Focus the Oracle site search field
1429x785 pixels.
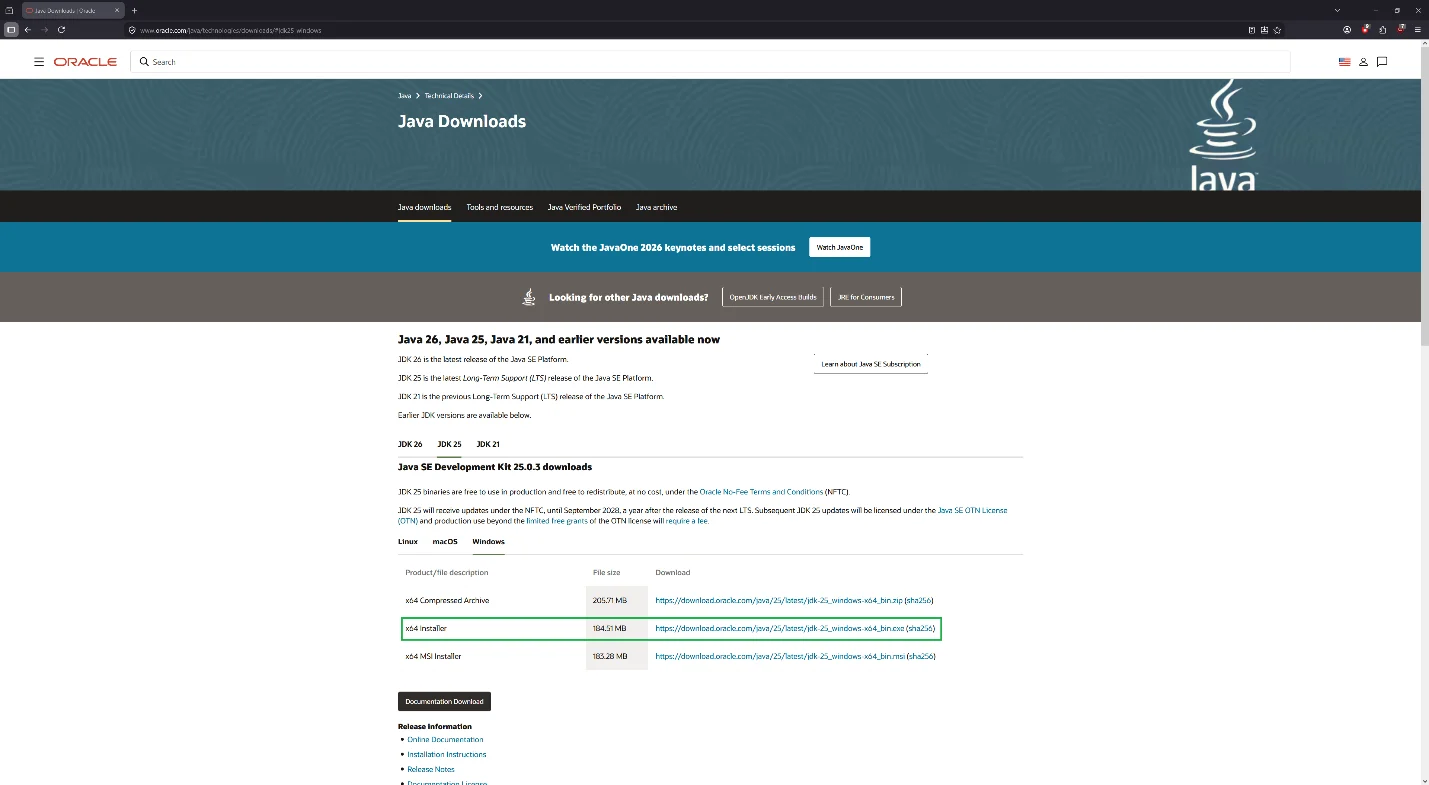[710, 62]
